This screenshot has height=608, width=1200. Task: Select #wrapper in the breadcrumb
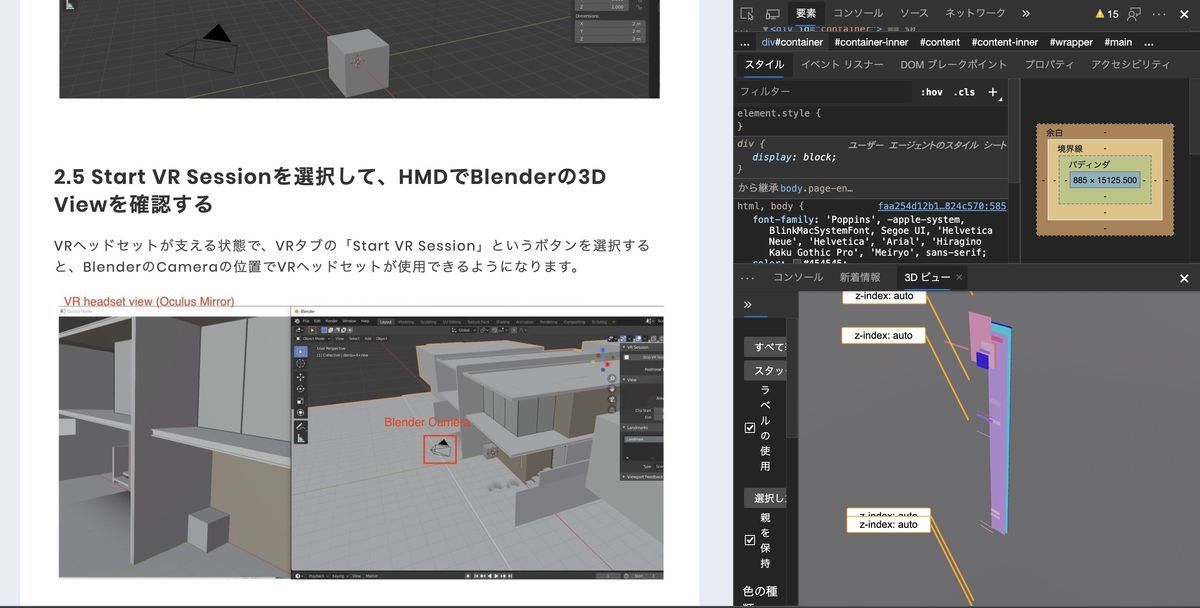(x=1071, y=42)
